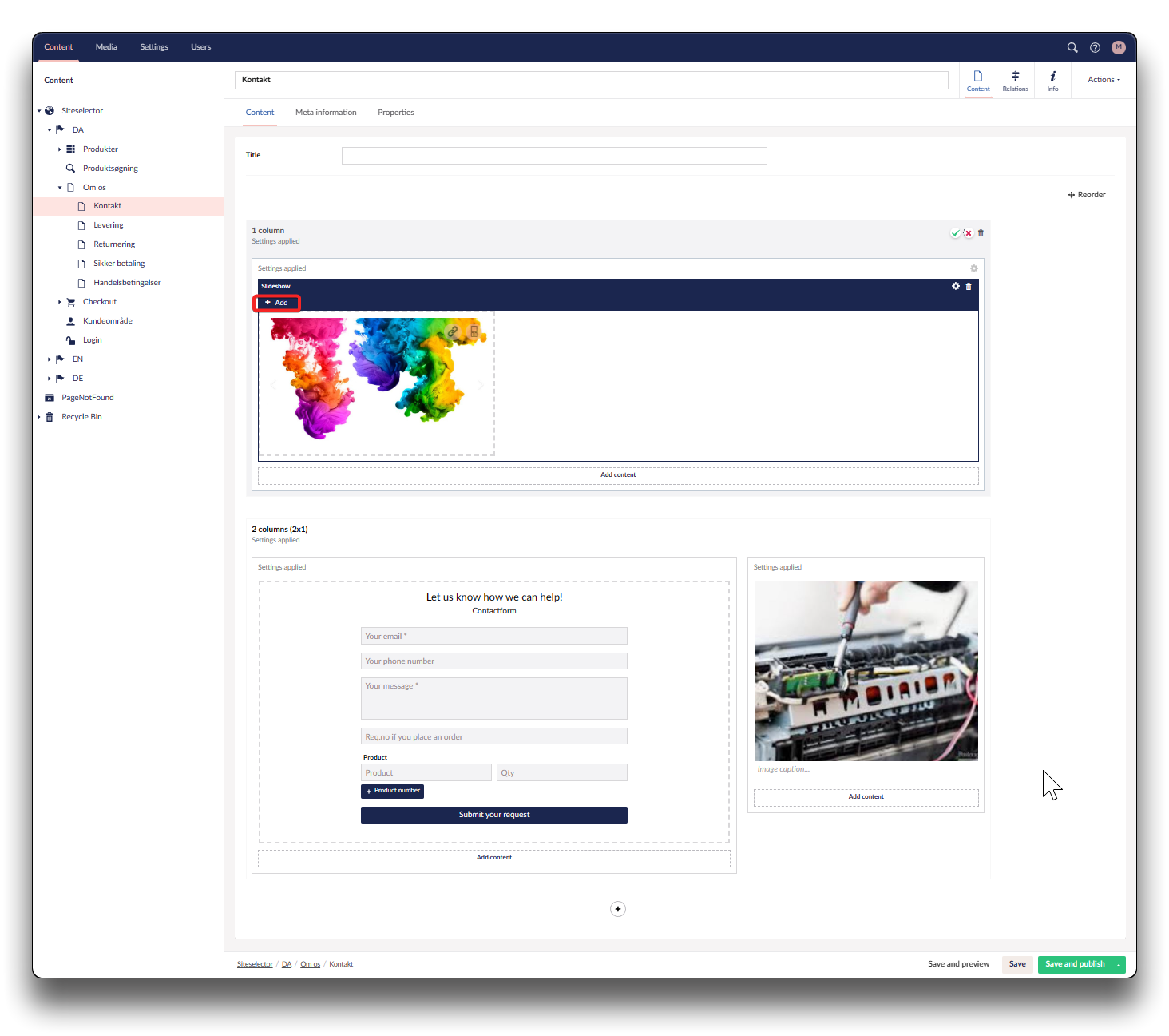Open the Actions dropdown
The image size is (1169, 1036).
(1104, 80)
